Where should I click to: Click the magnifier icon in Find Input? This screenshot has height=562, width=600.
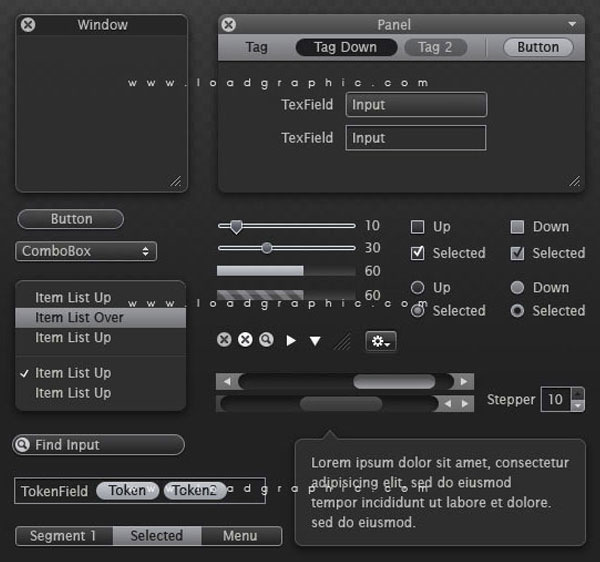(23, 445)
